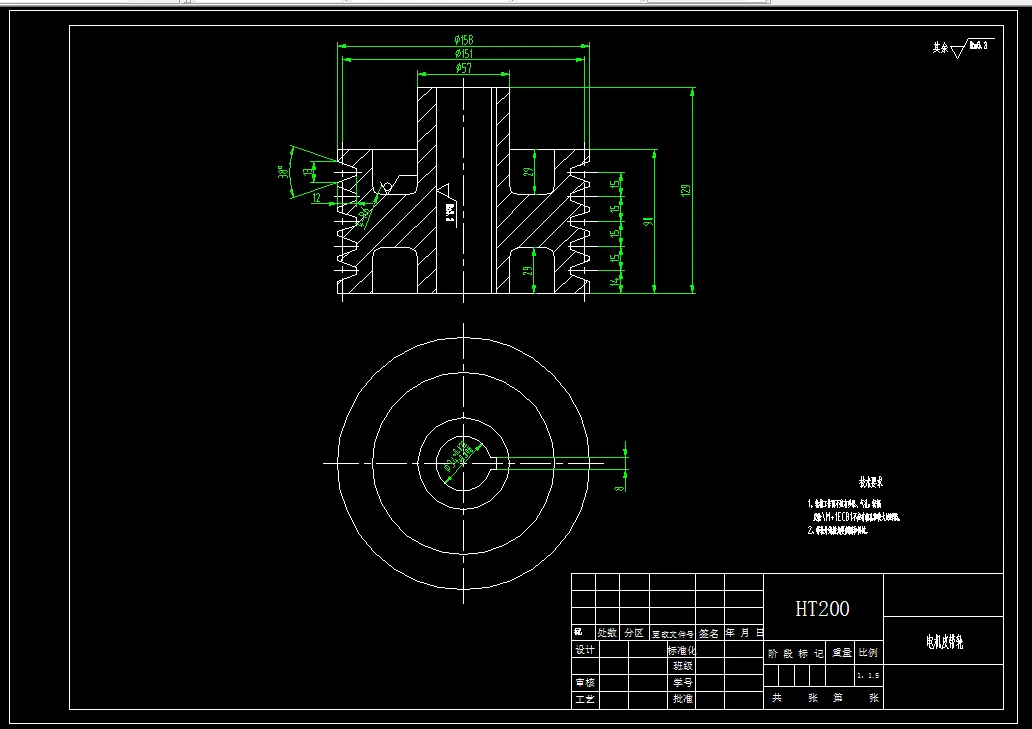Click the 技术要求 heading text

point(871,482)
